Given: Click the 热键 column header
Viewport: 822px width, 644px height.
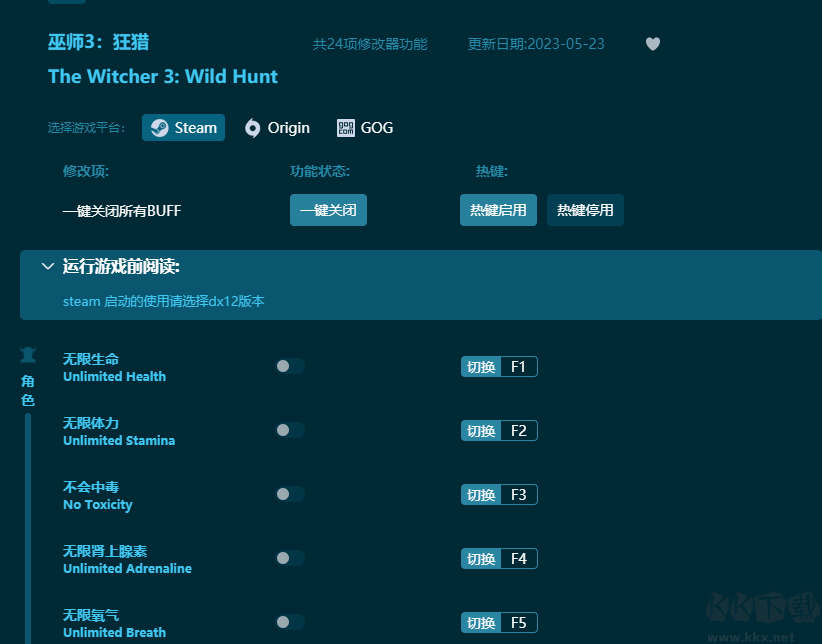Looking at the screenshot, I should (x=491, y=171).
